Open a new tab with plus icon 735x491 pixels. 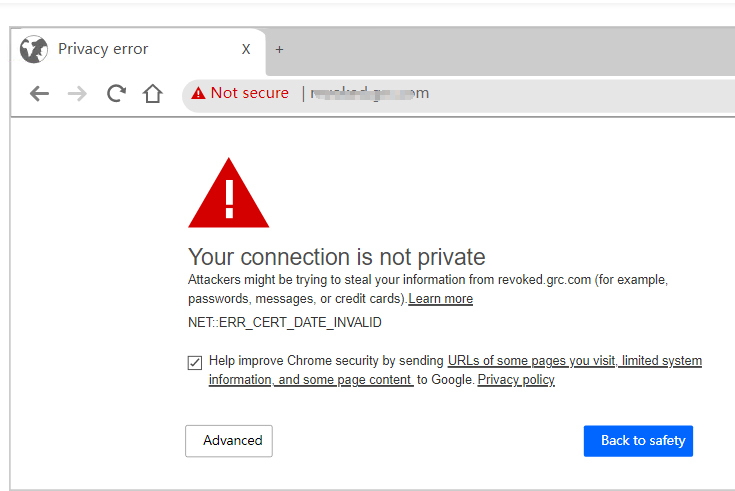point(279,49)
